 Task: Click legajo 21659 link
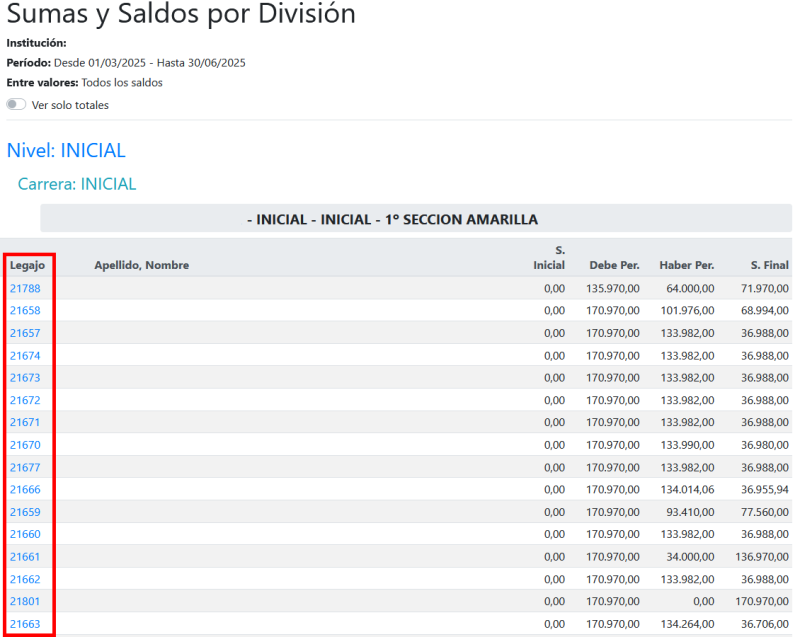click(25, 512)
